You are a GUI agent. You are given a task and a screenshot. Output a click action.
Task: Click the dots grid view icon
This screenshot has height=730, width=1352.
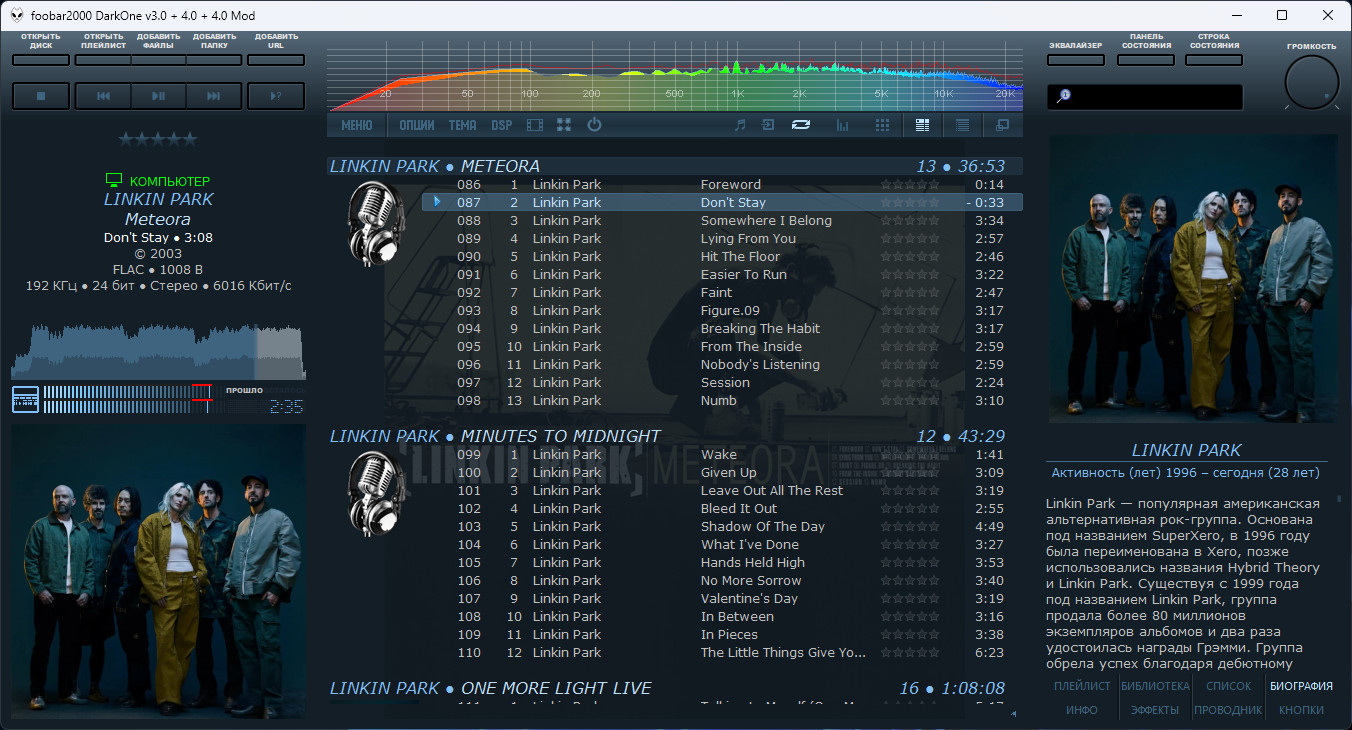(x=882, y=125)
